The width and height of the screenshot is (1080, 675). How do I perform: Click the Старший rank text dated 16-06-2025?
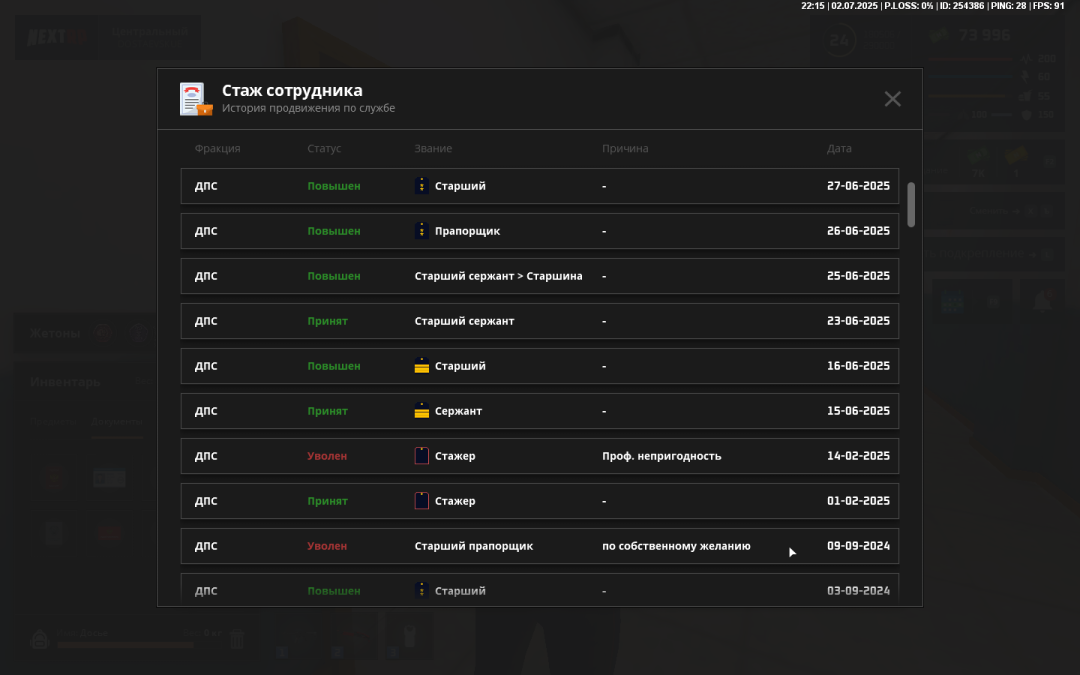[x=460, y=366]
